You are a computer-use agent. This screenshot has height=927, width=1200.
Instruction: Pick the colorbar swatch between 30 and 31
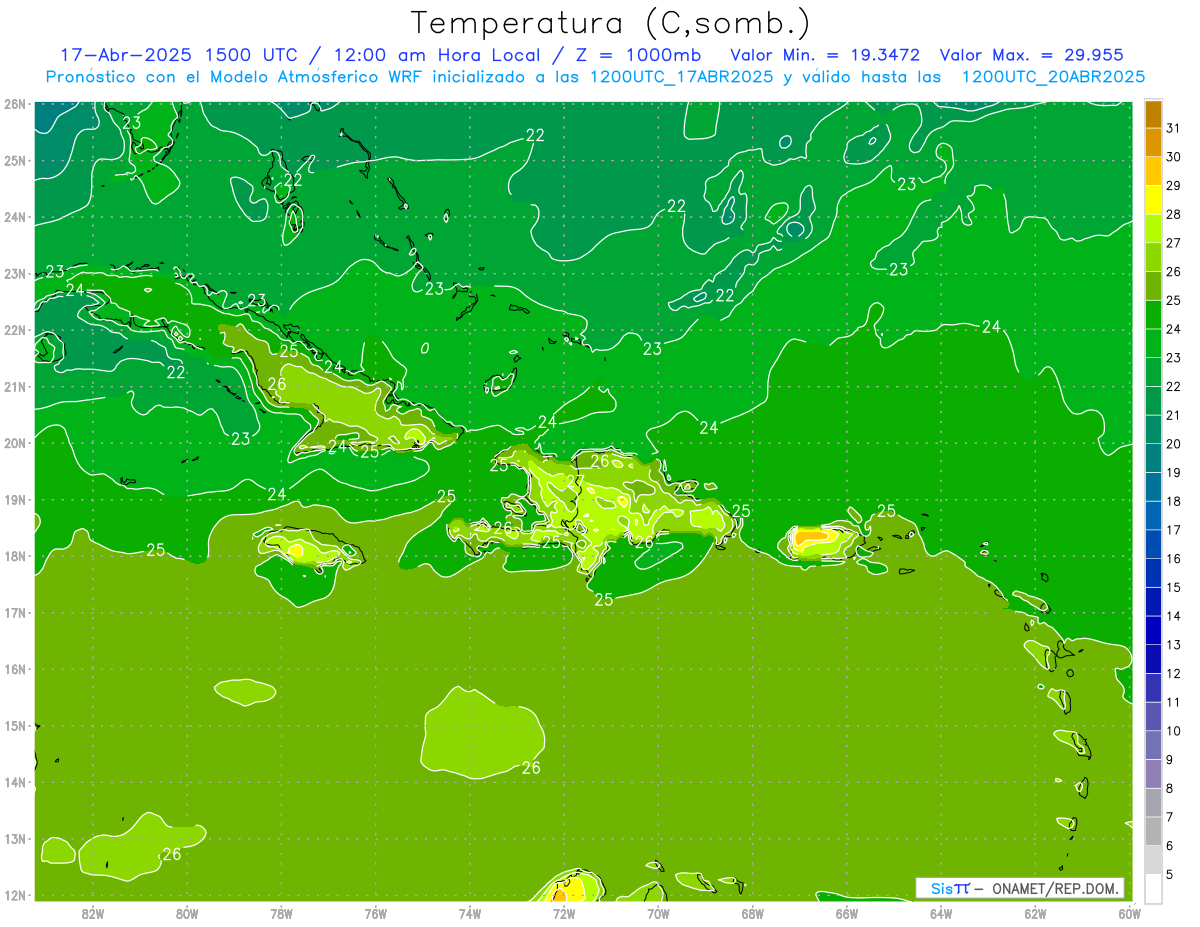click(x=1153, y=143)
